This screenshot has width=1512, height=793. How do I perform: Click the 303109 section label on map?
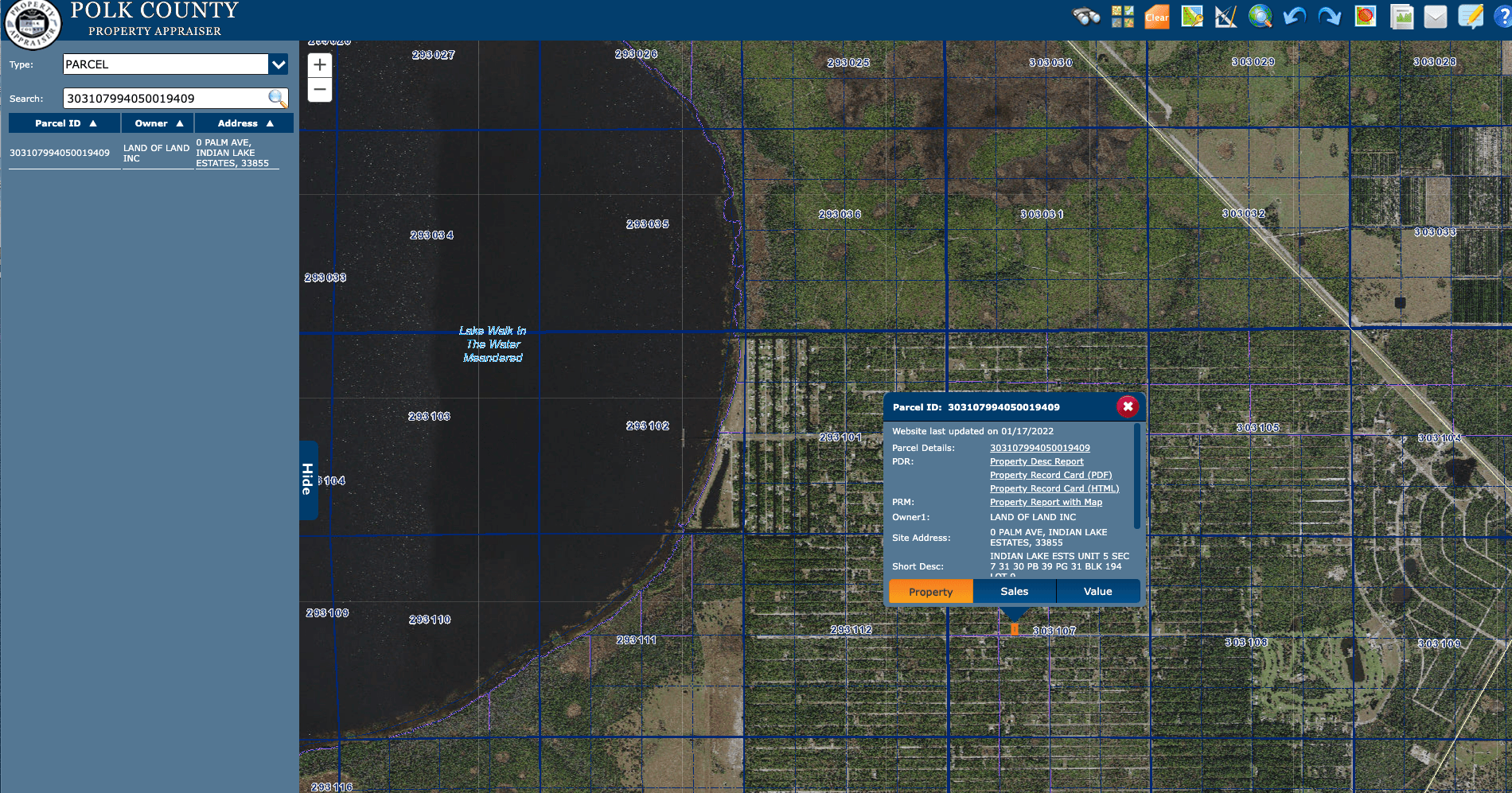tap(1440, 643)
